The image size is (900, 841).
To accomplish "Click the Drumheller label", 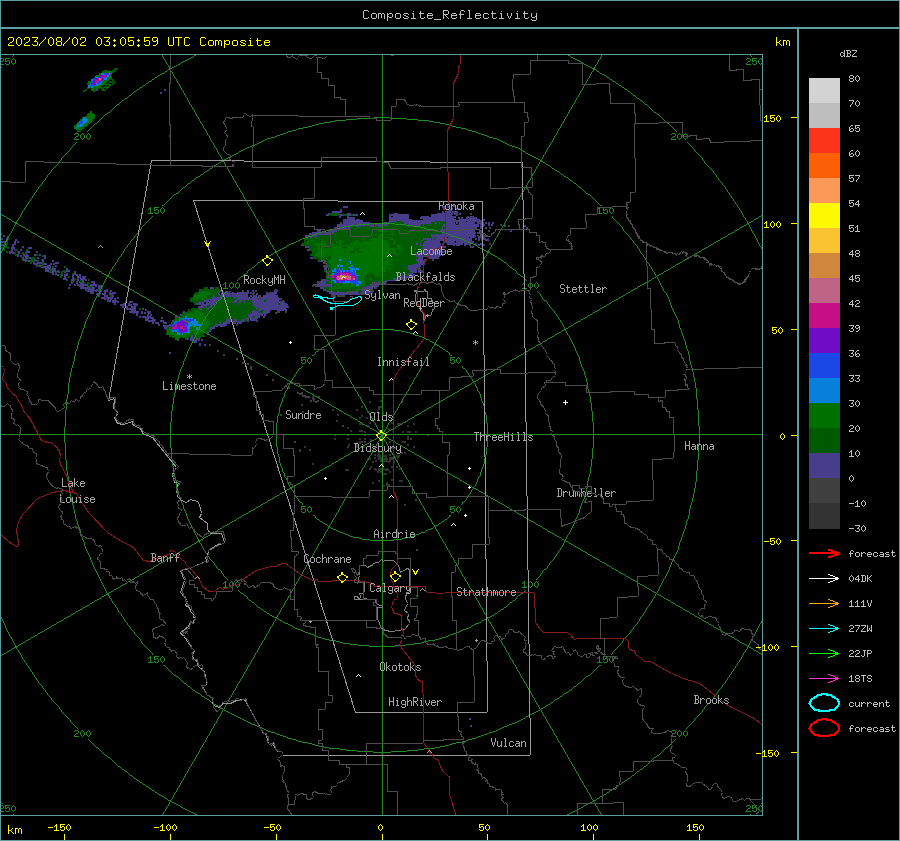I will click(x=586, y=493).
